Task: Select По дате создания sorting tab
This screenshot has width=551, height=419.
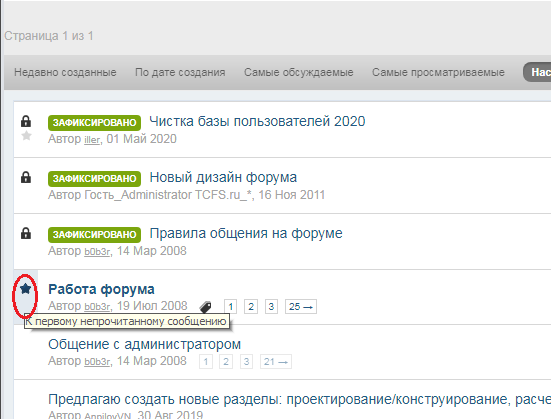Action: click(180, 72)
